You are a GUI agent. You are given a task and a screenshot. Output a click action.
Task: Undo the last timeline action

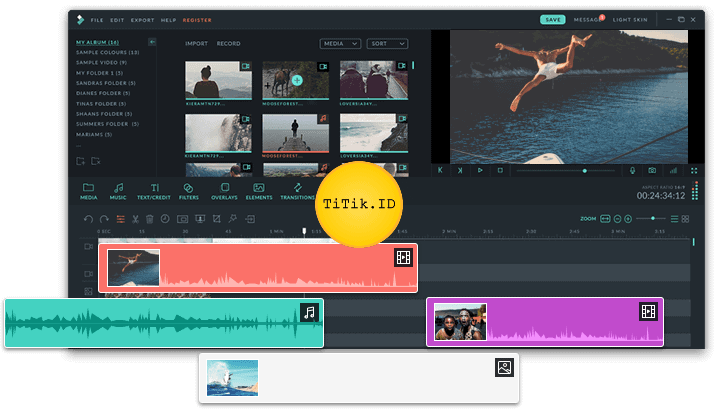pyautogui.click(x=88, y=219)
